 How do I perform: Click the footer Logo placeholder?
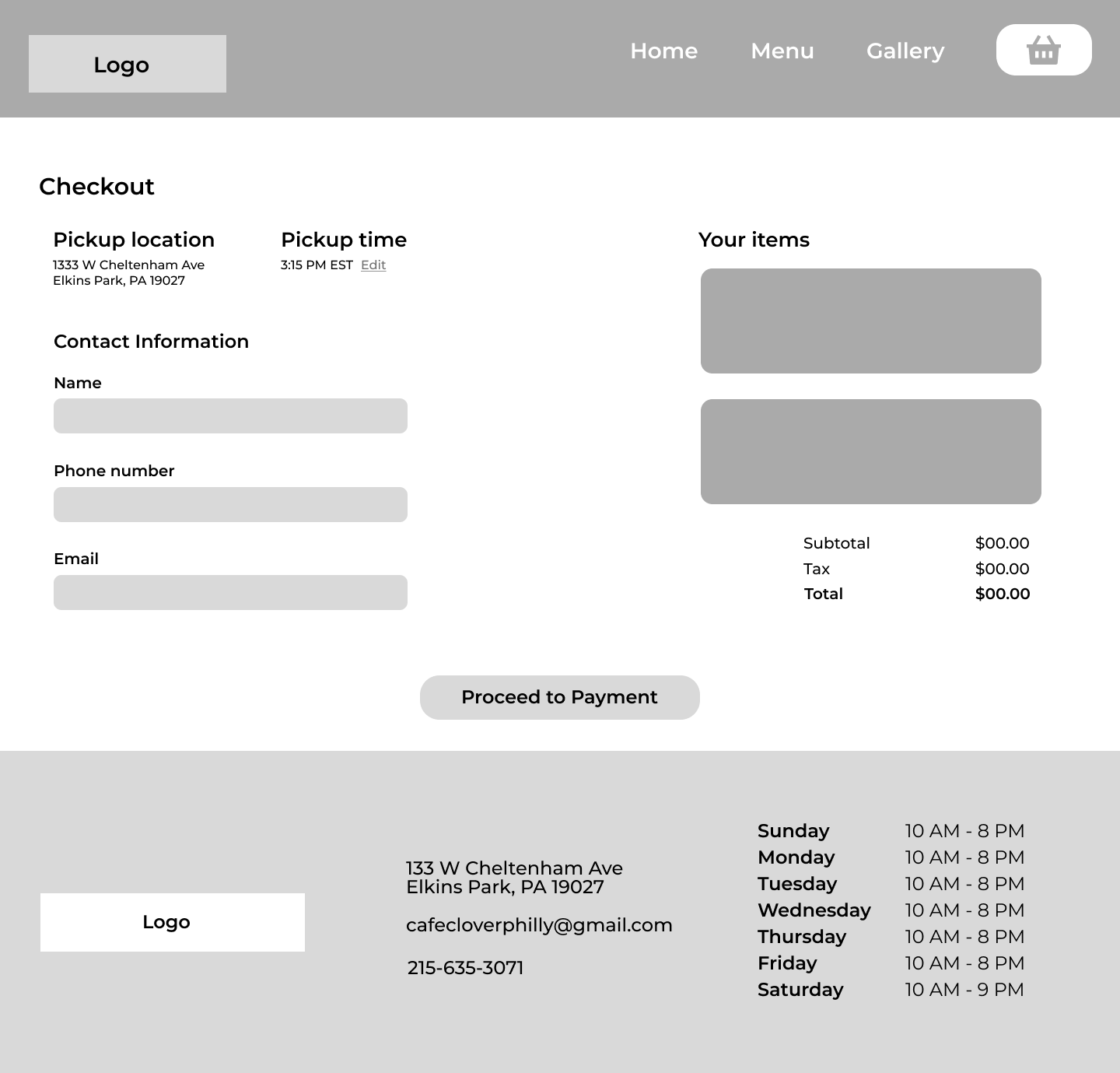click(x=173, y=922)
